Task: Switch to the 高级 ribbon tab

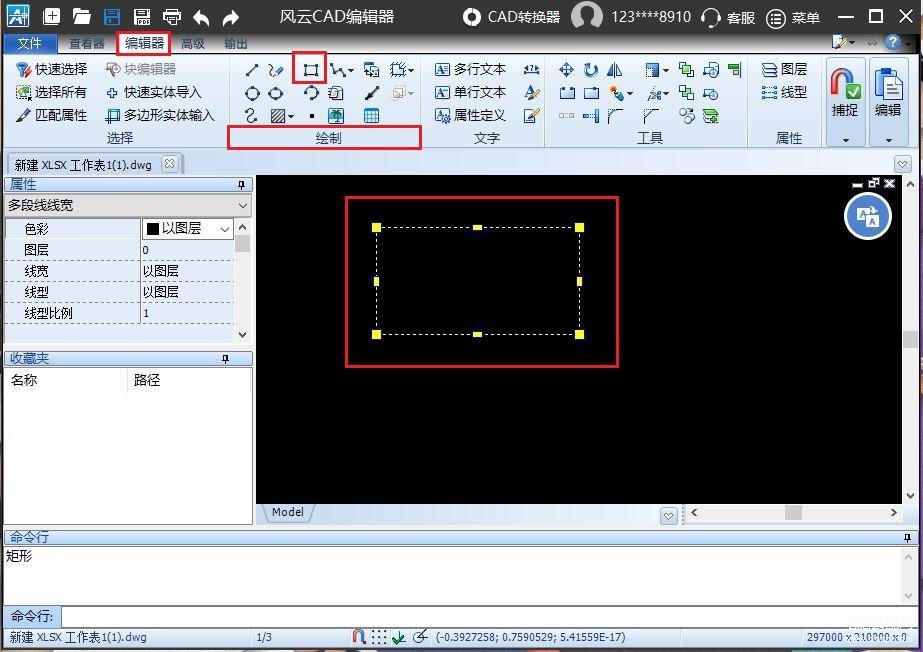Action: [193, 44]
